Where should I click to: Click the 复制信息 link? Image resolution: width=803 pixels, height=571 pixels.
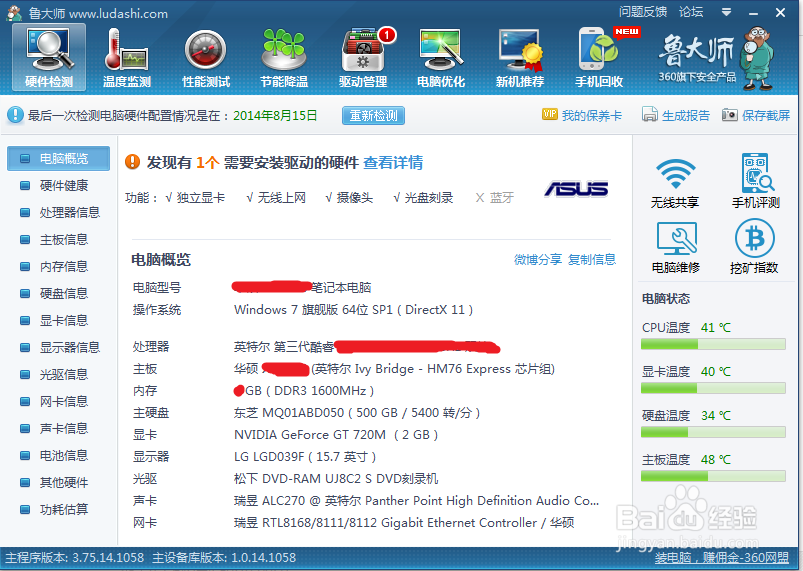pyautogui.click(x=591, y=260)
